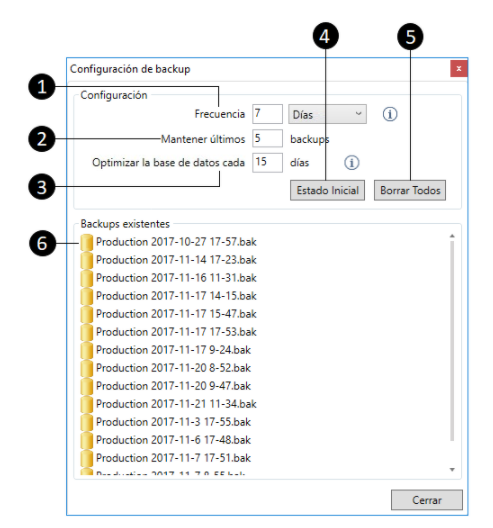Image resolution: width=493 pixels, height=528 pixels.
Task: Click the Frecuencia value field
Action: point(267,114)
